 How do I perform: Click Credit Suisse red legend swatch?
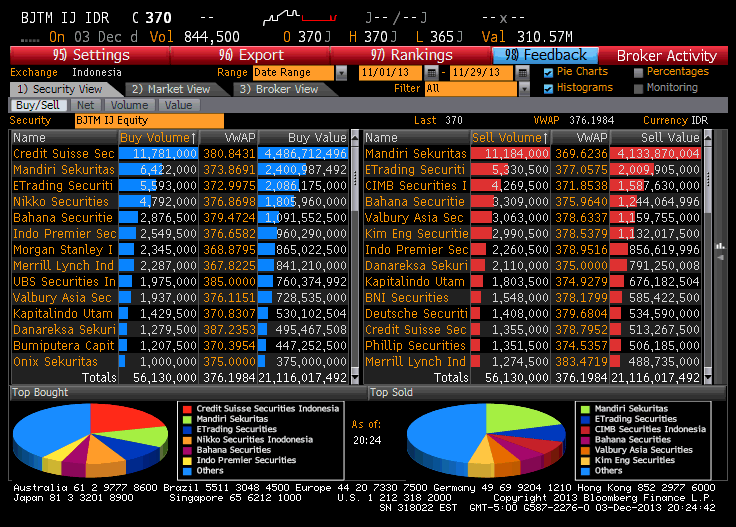(187, 409)
